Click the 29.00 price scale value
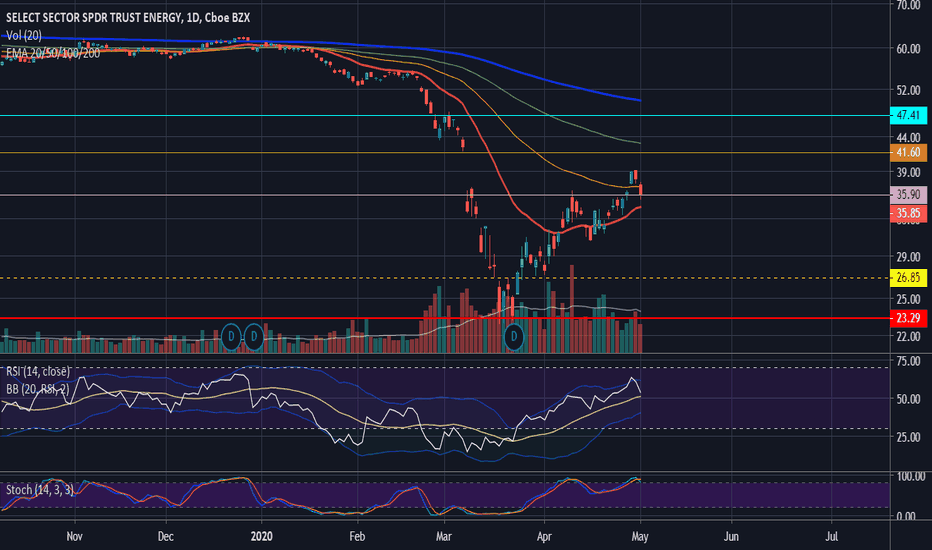The width and height of the screenshot is (932, 550). pyautogui.click(x=908, y=257)
